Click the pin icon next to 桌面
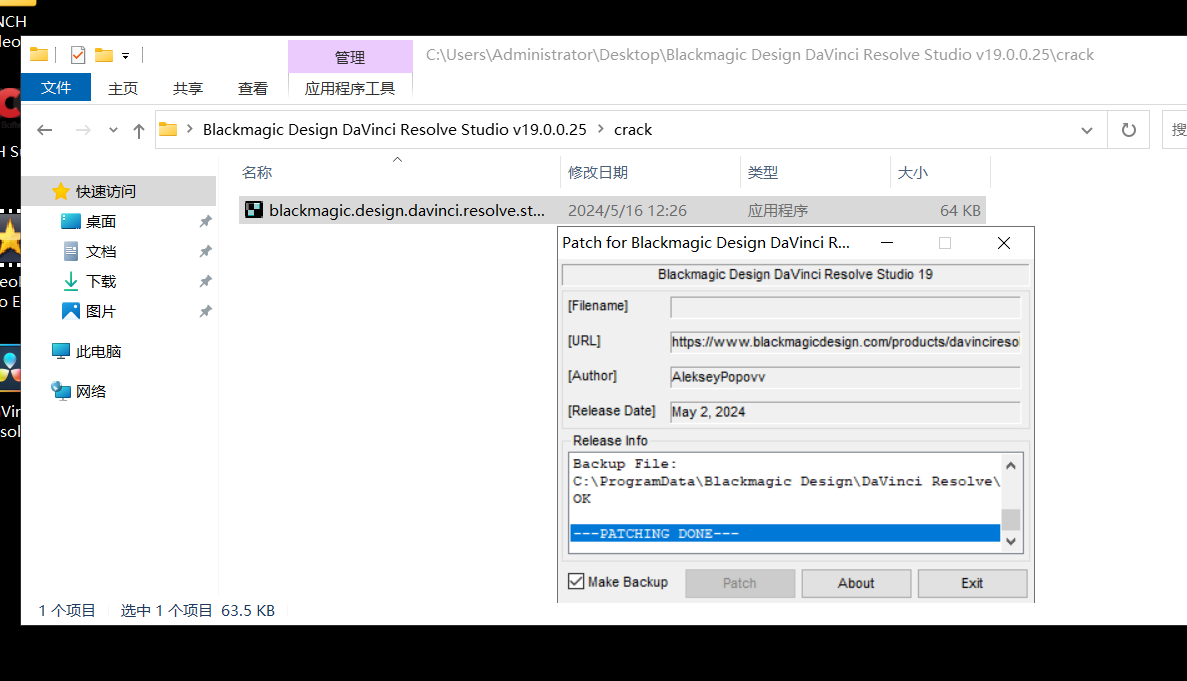1187x681 pixels. (x=205, y=222)
